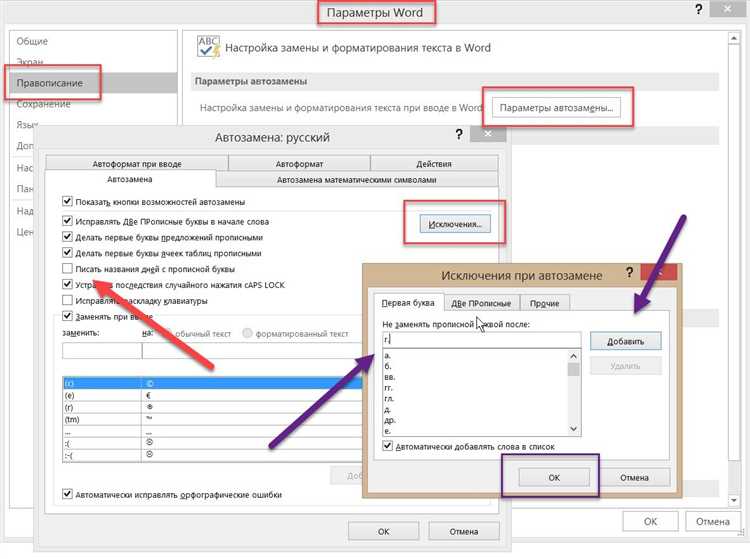Click exceptions list scroll up arrow

point(574,356)
